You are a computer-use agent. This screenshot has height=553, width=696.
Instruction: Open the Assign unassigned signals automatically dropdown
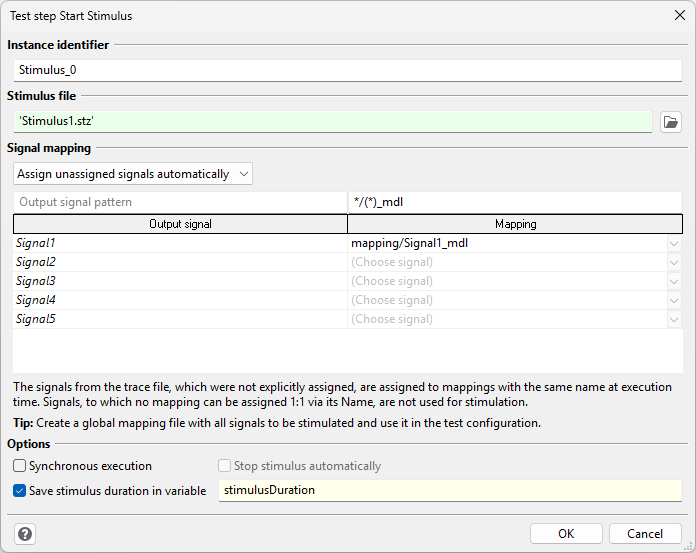pos(133,174)
